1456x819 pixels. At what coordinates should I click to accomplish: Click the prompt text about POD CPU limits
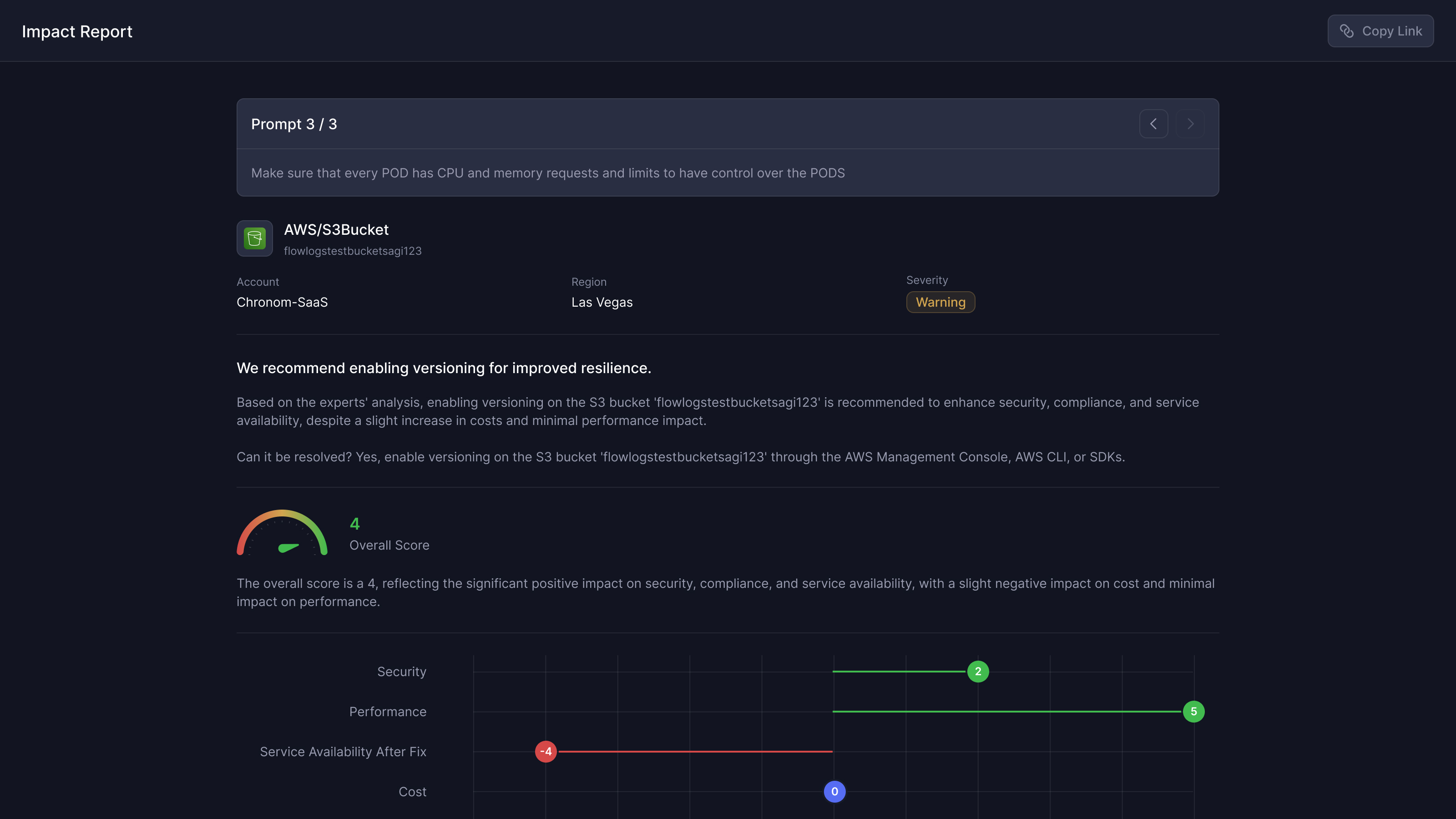[x=548, y=173]
